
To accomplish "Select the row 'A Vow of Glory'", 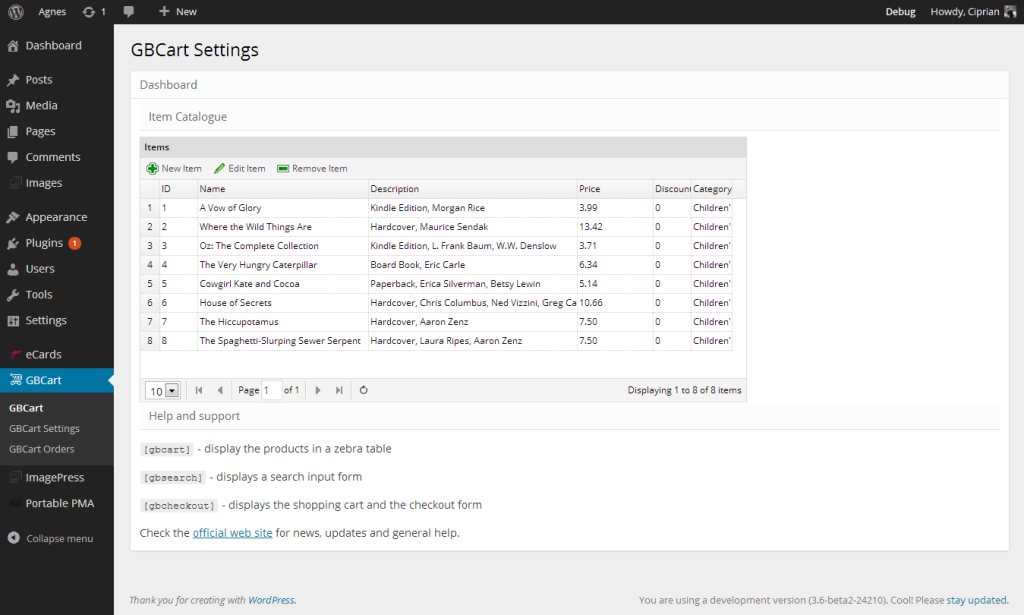I will (x=436, y=208).
